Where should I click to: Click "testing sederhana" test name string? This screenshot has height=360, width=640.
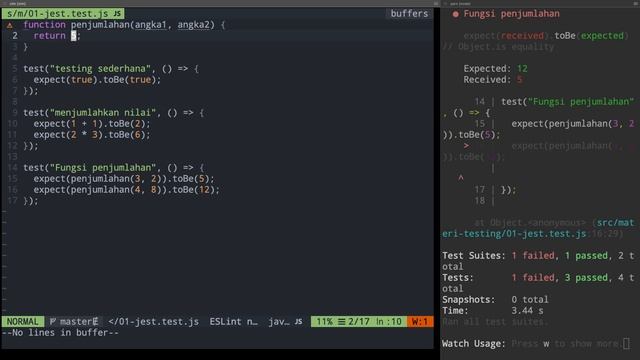coord(100,69)
